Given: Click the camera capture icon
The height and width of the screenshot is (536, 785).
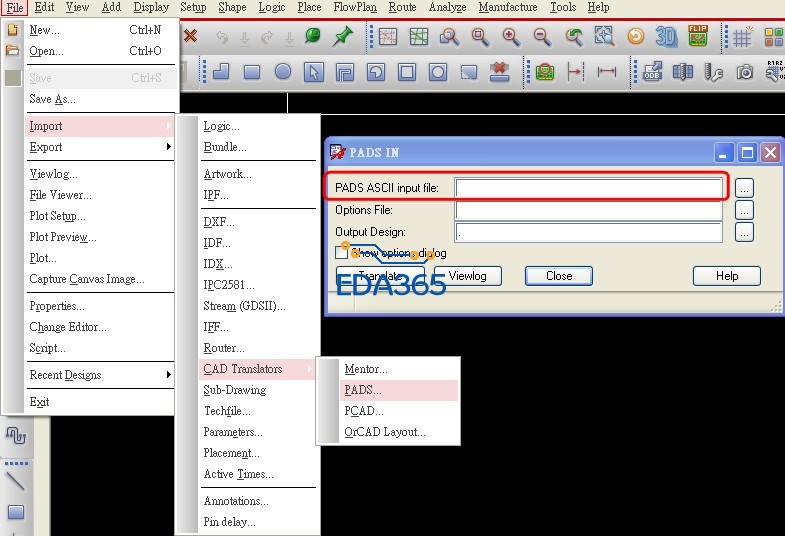Looking at the screenshot, I should coord(744,73).
